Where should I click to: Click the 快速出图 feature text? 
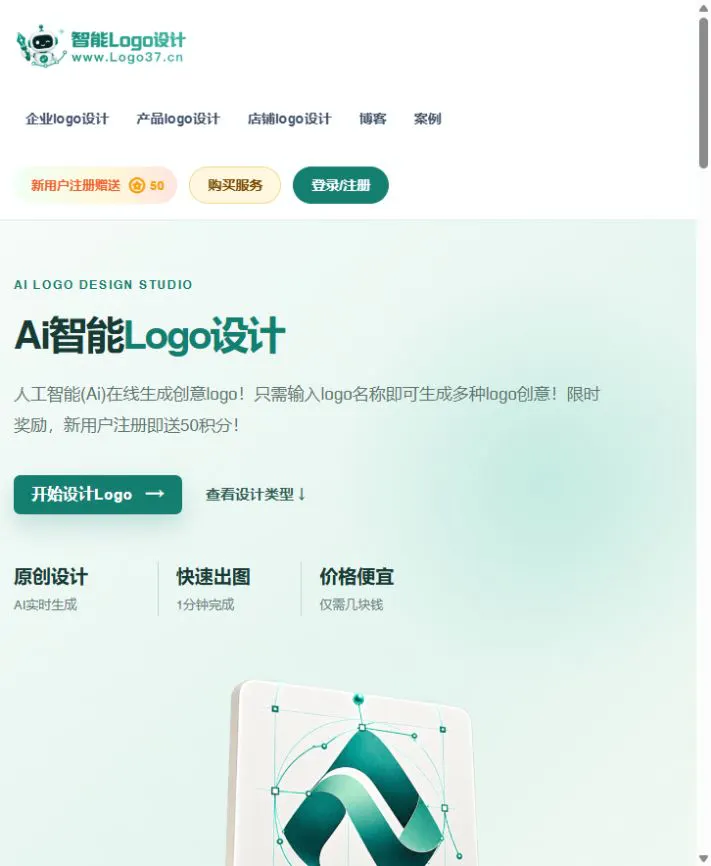[214, 577]
